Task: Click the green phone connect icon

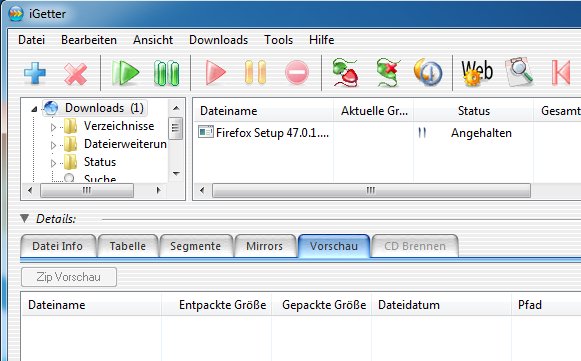Action: pyautogui.click(x=346, y=73)
